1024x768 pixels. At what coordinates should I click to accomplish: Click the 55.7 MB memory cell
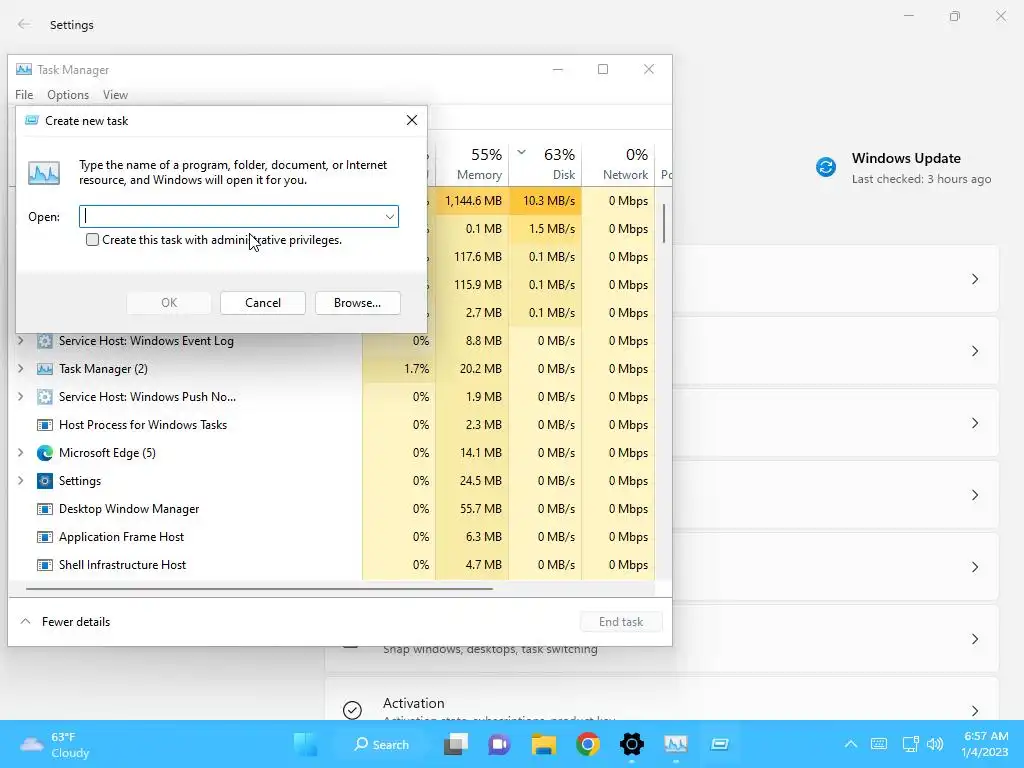coord(472,509)
